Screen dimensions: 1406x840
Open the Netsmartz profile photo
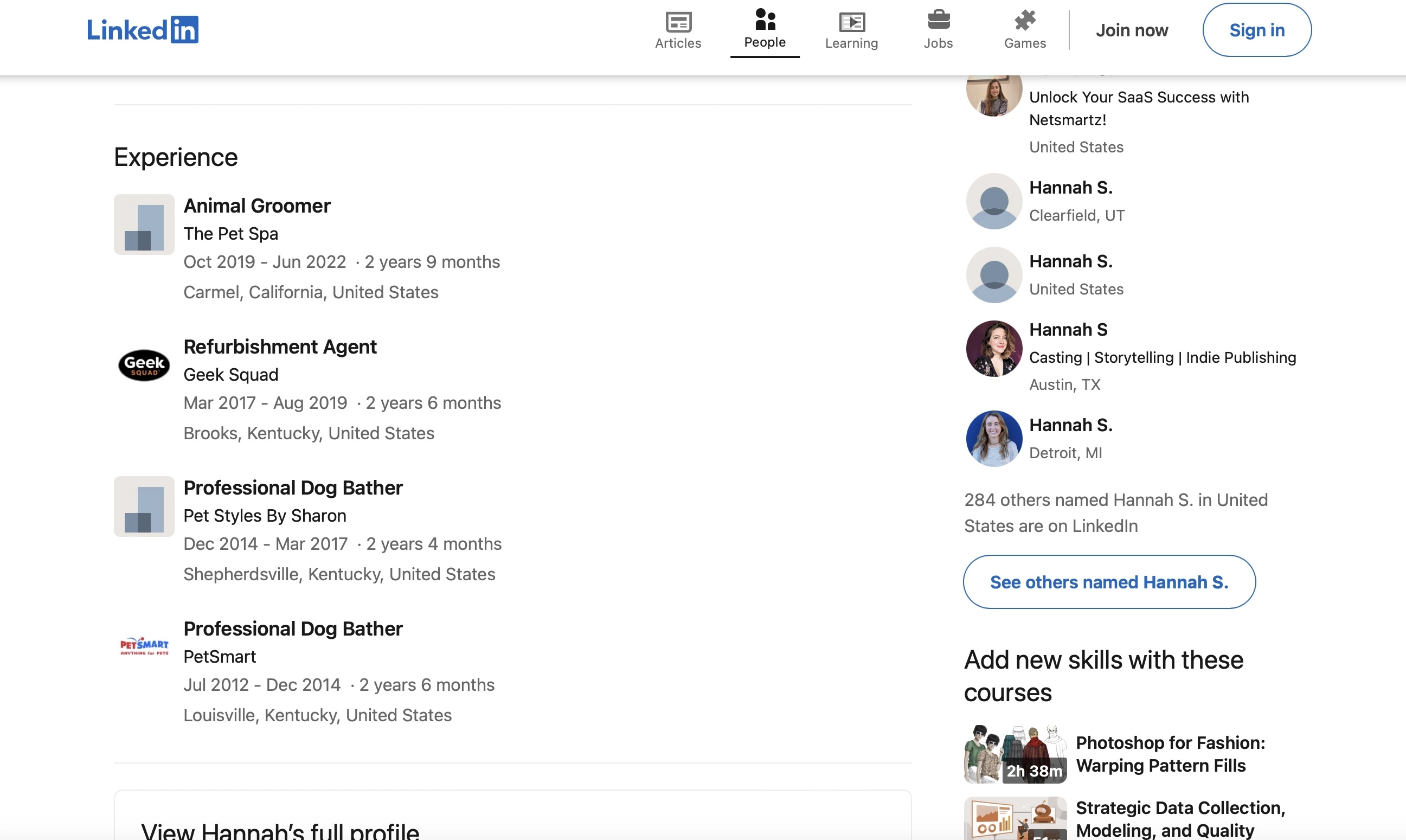coord(994,95)
